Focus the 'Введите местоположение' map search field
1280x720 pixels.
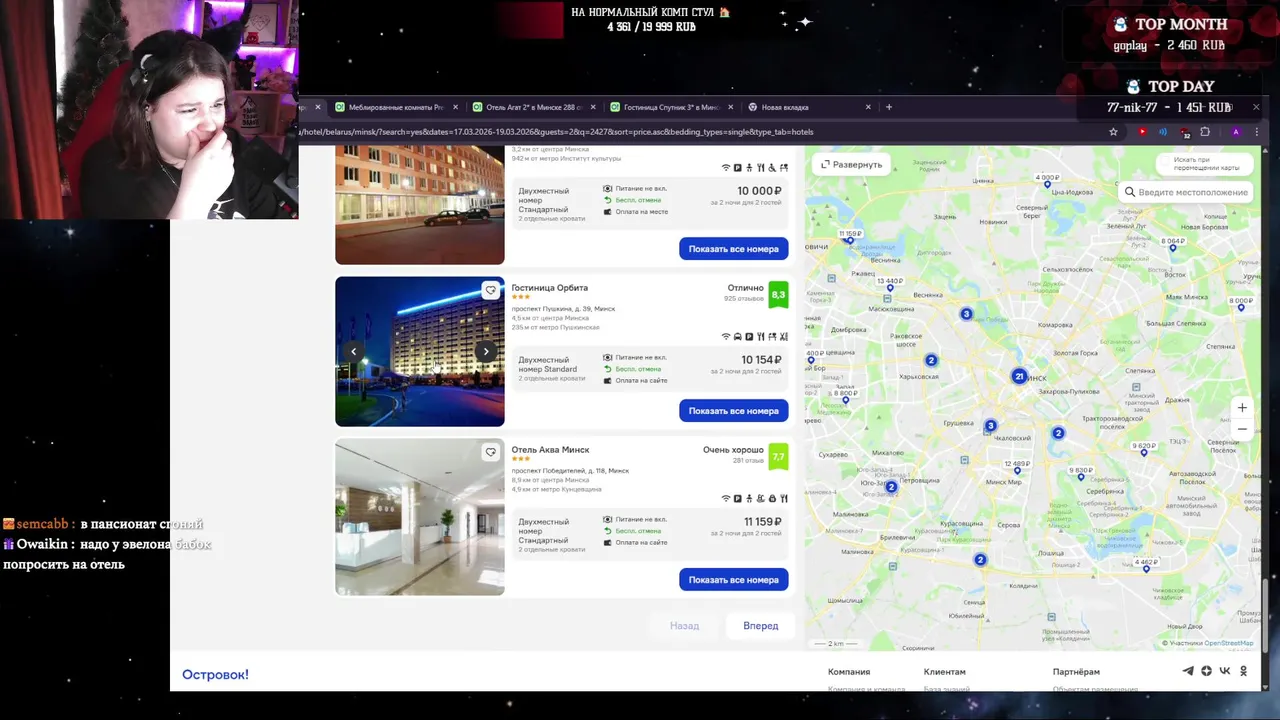point(1185,192)
